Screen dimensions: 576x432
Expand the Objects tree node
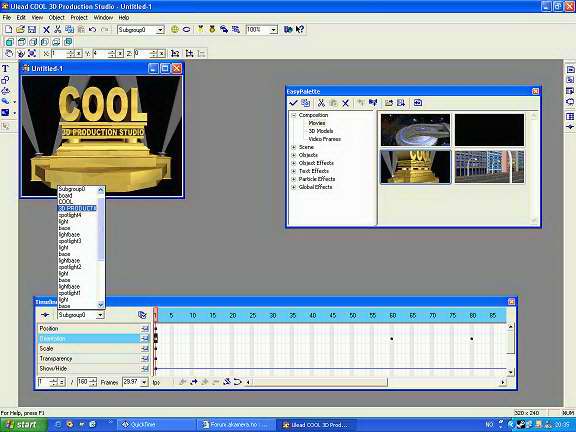pos(294,155)
